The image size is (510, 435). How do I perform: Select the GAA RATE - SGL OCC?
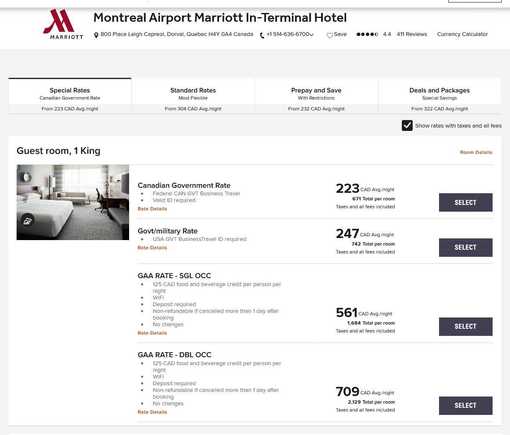pos(465,326)
